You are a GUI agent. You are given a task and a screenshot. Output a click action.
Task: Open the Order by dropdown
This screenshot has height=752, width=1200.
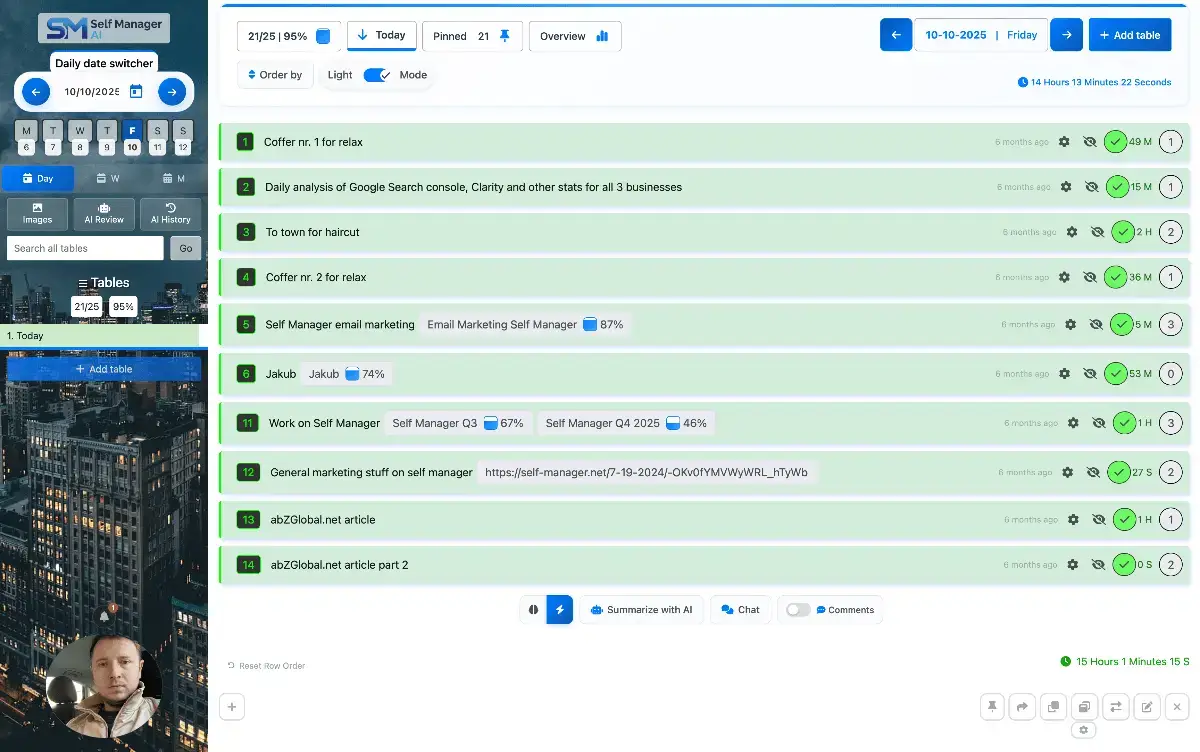(x=275, y=74)
